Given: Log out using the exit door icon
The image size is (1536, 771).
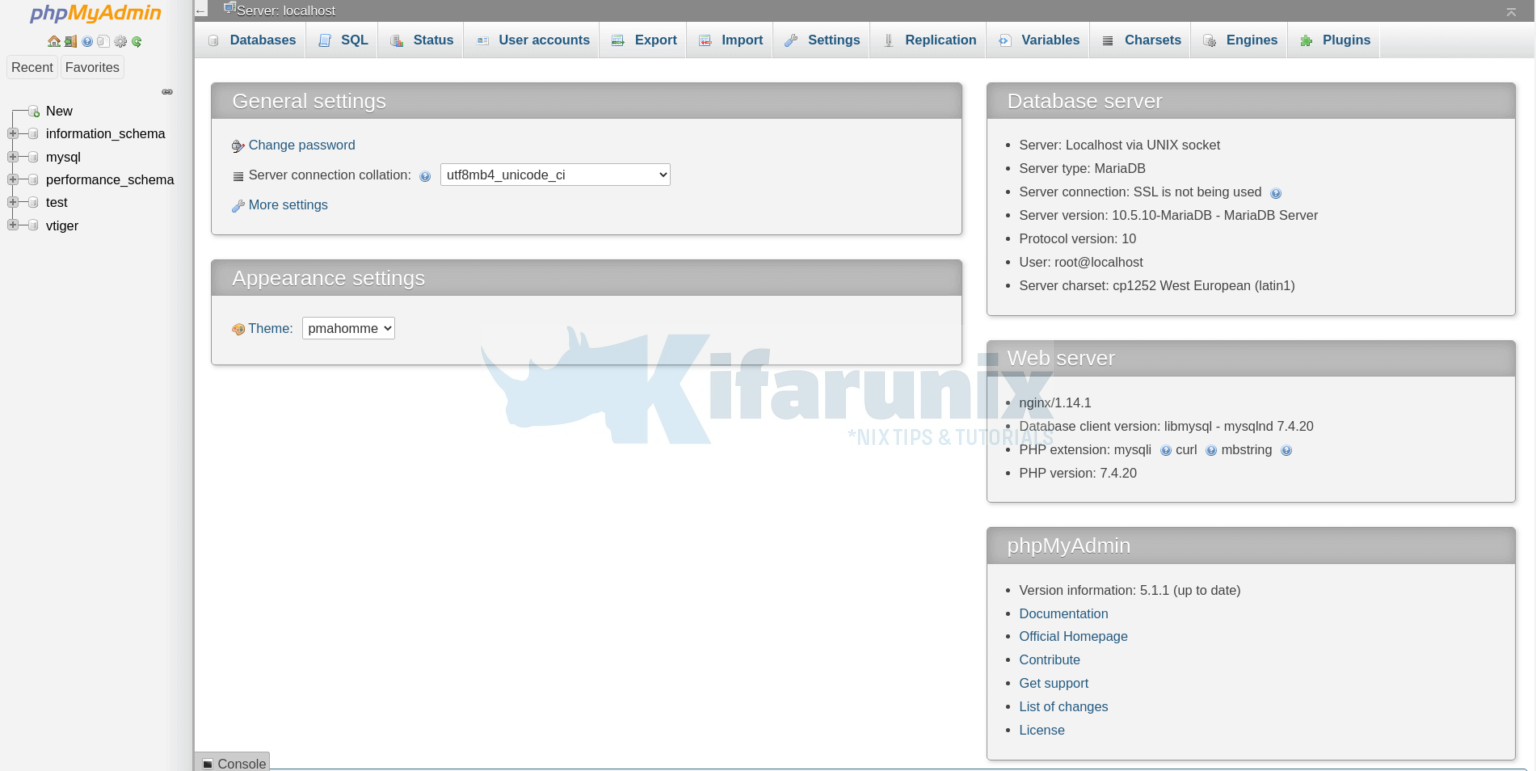Looking at the screenshot, I should point(70,42).
